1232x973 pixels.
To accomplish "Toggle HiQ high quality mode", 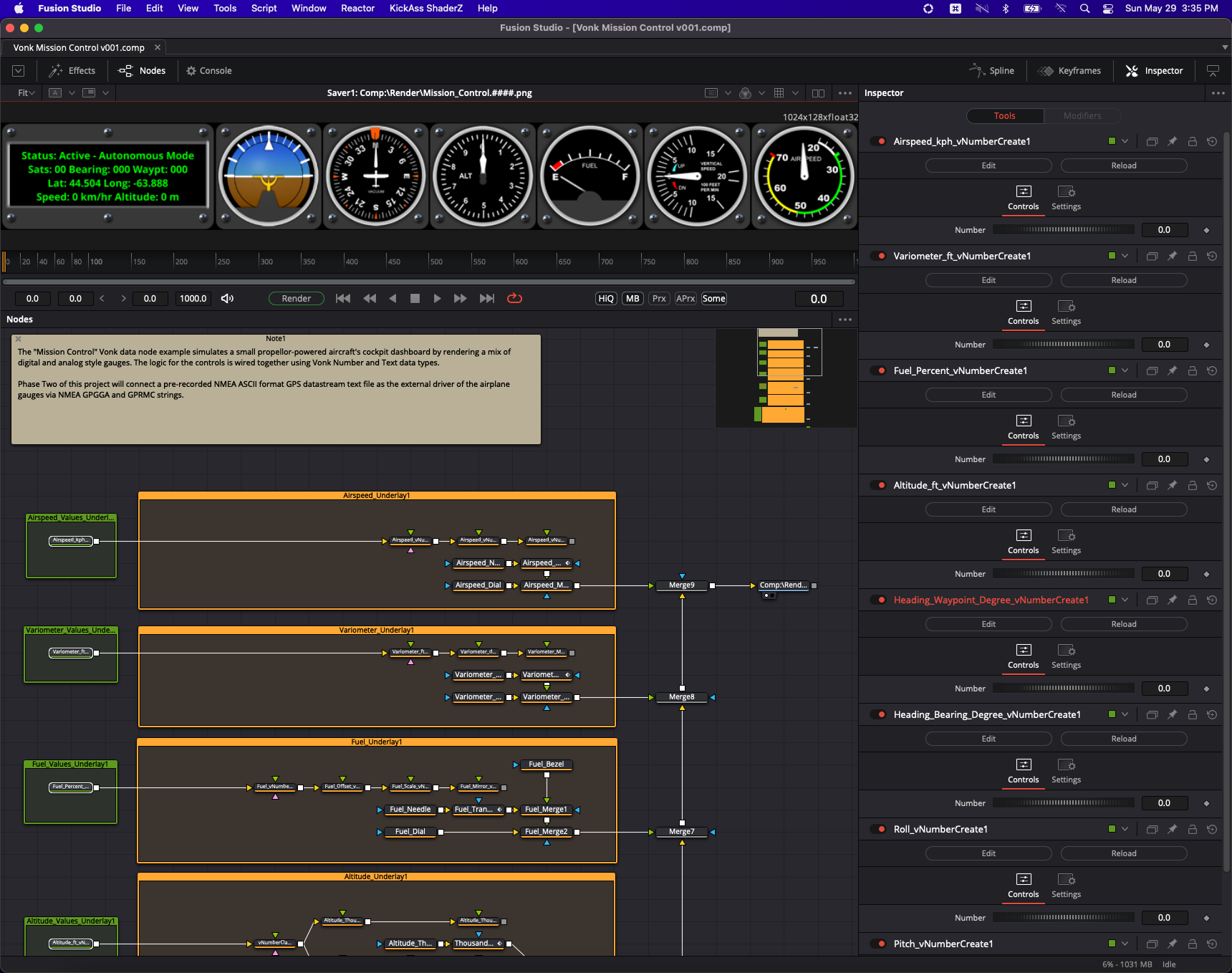I will pyautogui.click(x=606, y=299).
